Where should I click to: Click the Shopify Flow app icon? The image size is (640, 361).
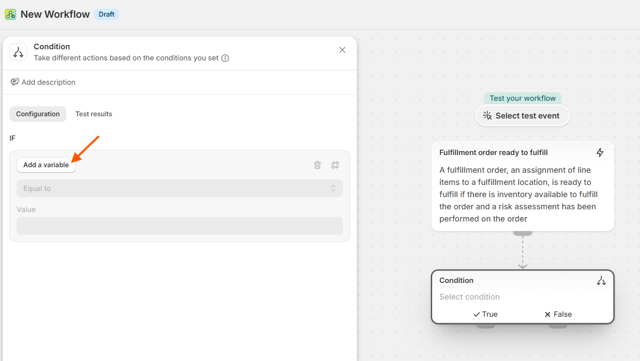tap(10, 14)
